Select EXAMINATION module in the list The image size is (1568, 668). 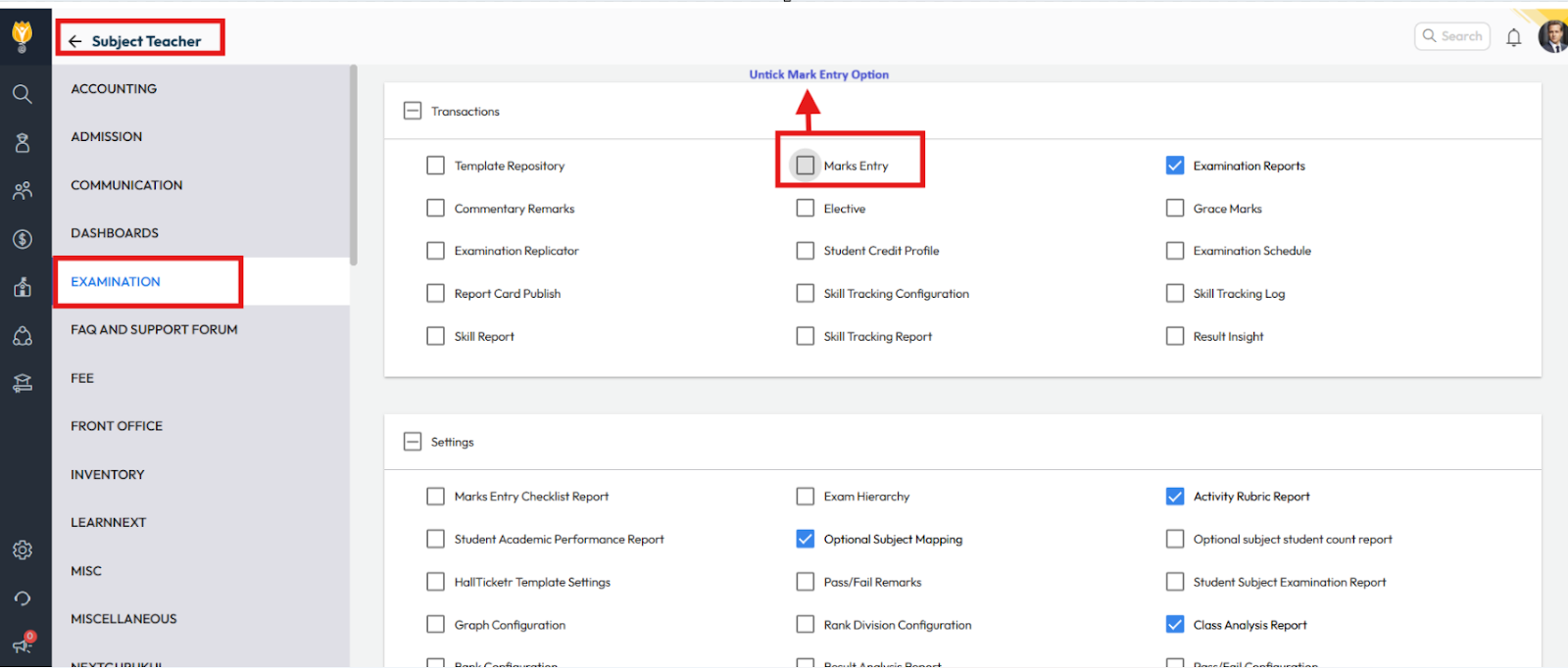pos(116,282)
